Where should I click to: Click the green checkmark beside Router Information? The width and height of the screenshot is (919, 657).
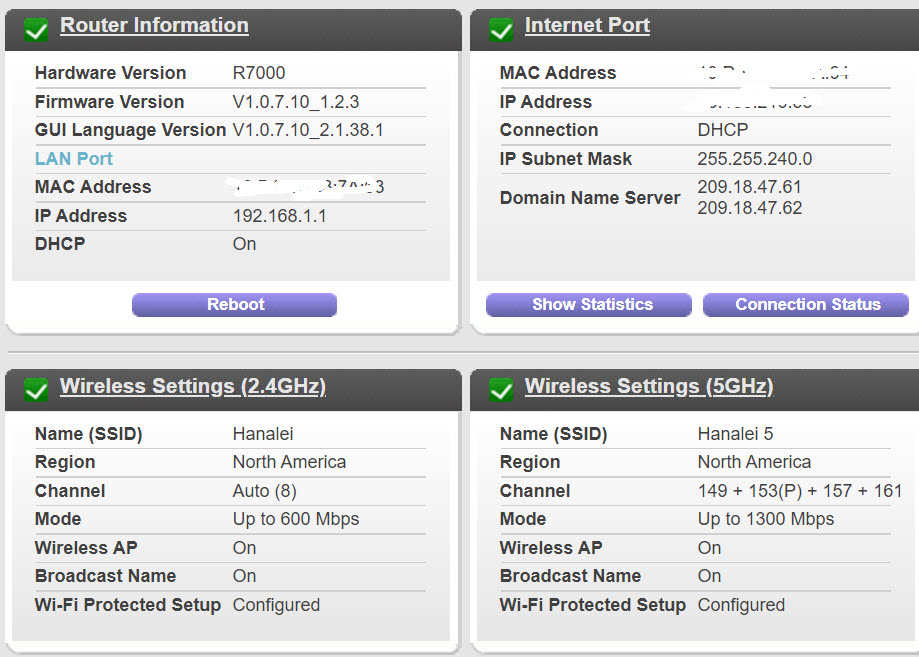[36, 30]
